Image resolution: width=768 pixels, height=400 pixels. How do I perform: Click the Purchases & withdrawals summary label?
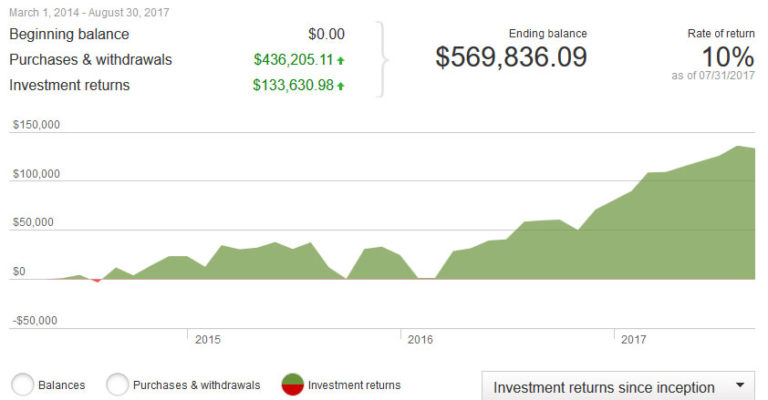point(90,60)
